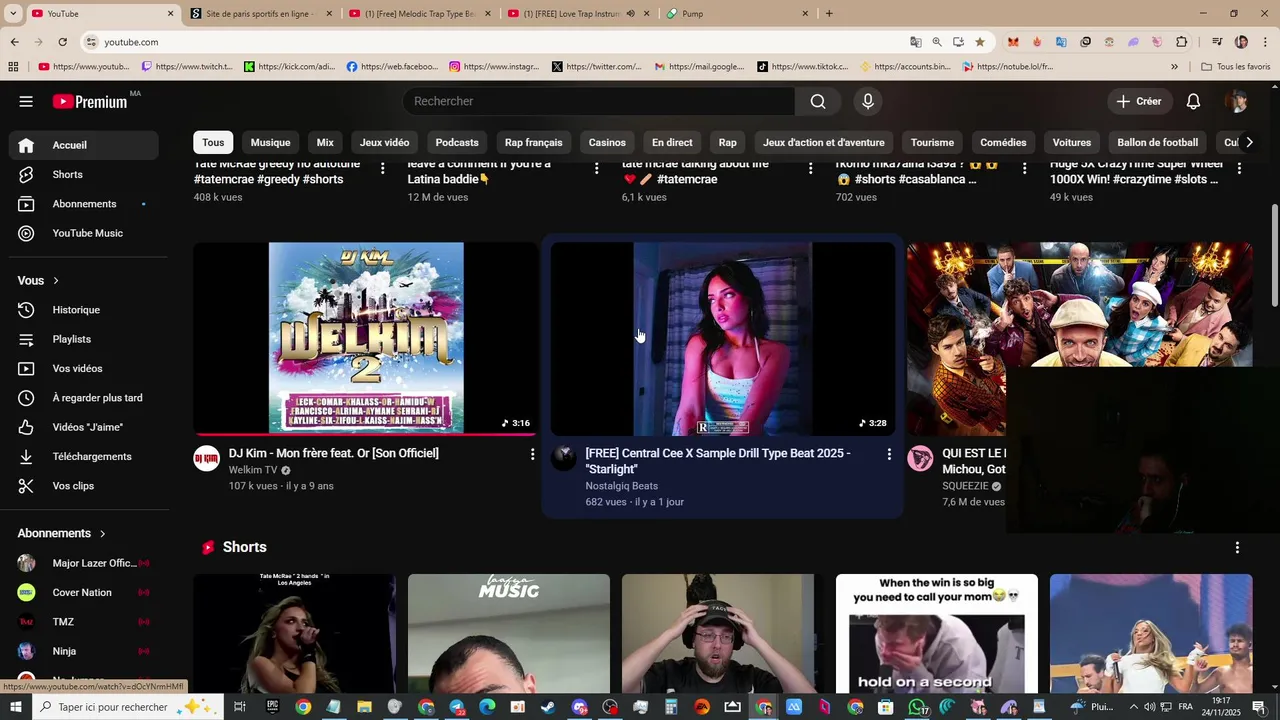The width and height of the screenshot is (1280, 720).
Task: Click Nostalgiq Beats channel avatar
Action: click(x=563, y=458)
